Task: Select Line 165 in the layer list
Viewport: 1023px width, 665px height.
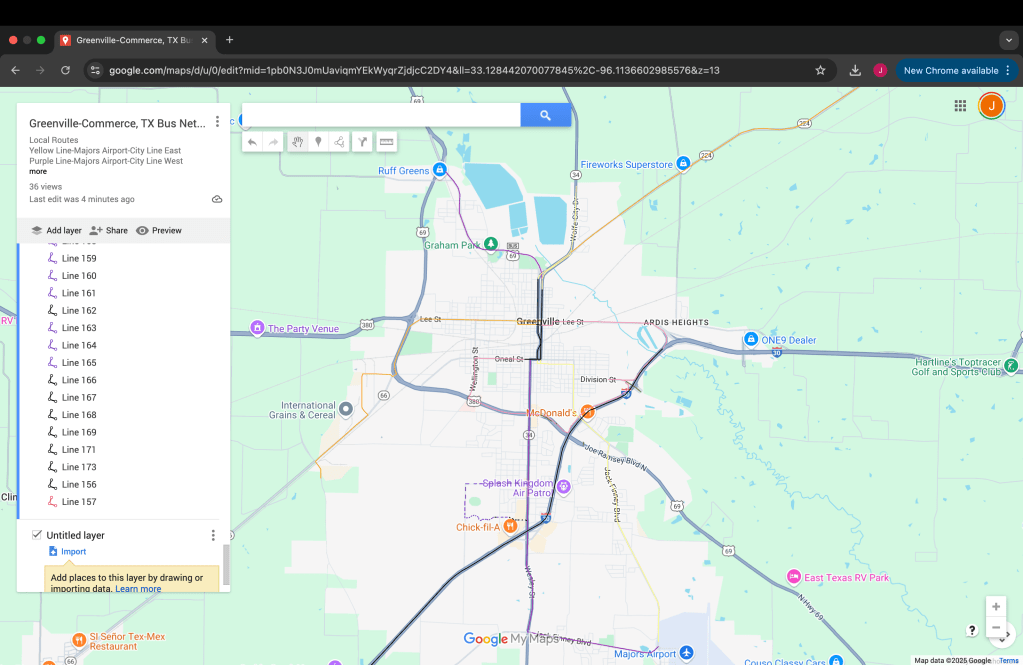Action: 79,363
